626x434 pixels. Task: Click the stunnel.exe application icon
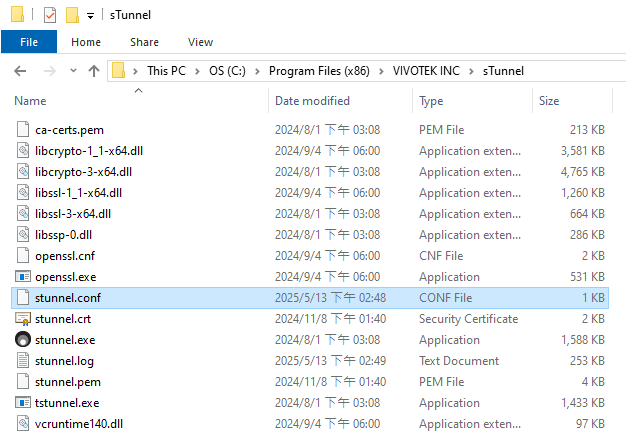(24, 340)
